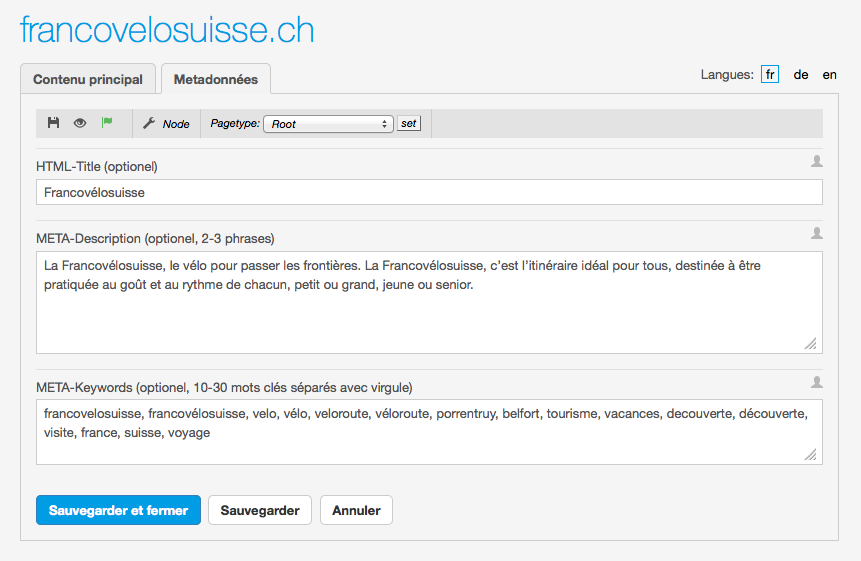Viewport: 861px width, 561px height.
Task: Grab the META-Description textarea resize handle
Action: pos(810,343)
